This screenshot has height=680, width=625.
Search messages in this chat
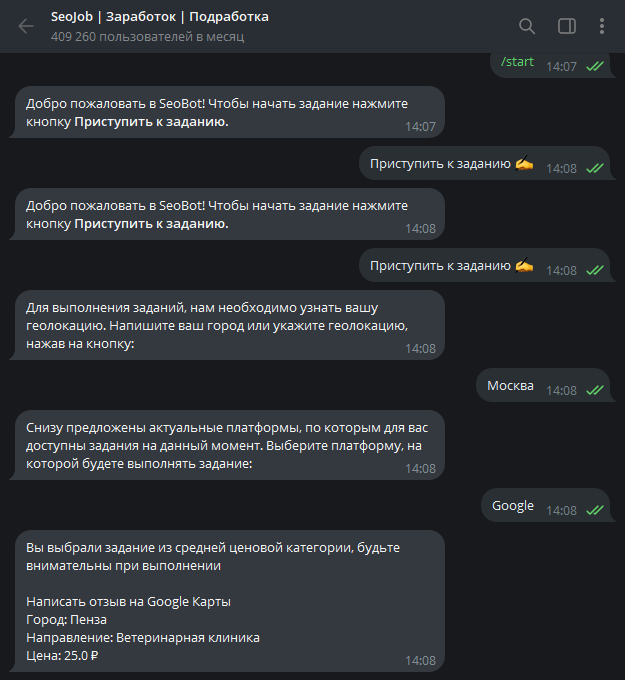coord(527,26)
